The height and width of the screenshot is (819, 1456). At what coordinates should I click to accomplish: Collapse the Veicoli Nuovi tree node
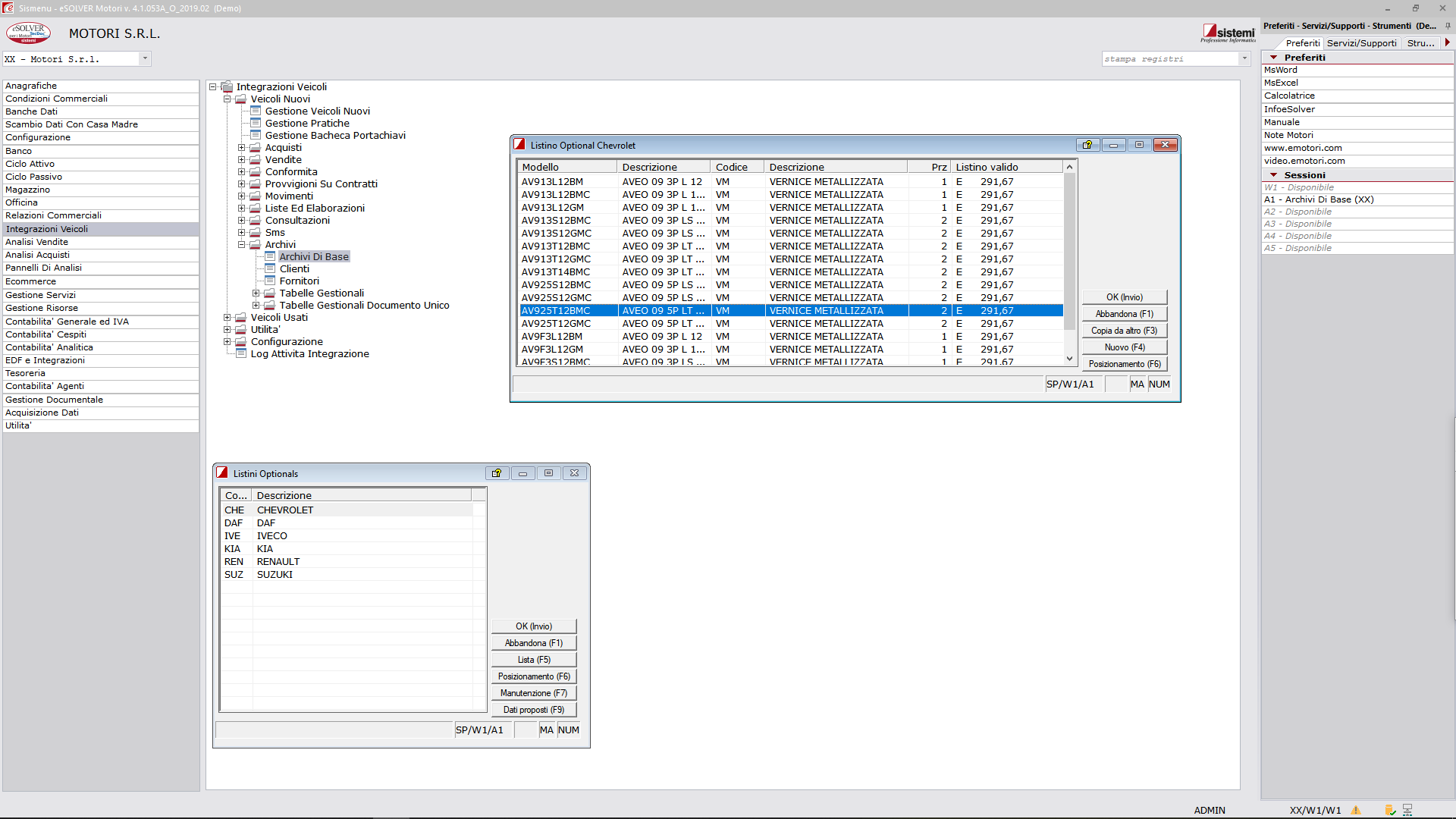227,99
